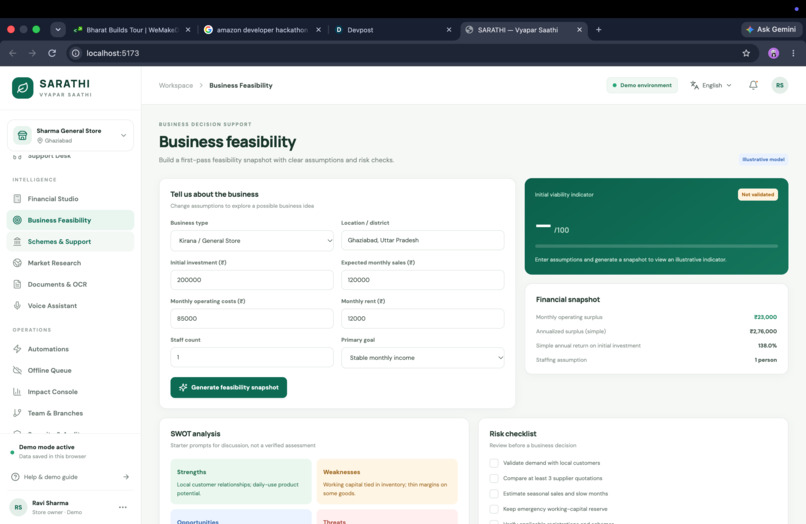Bookmark this page with star
This screenshot has width=806, height=524.
[746, 53]
